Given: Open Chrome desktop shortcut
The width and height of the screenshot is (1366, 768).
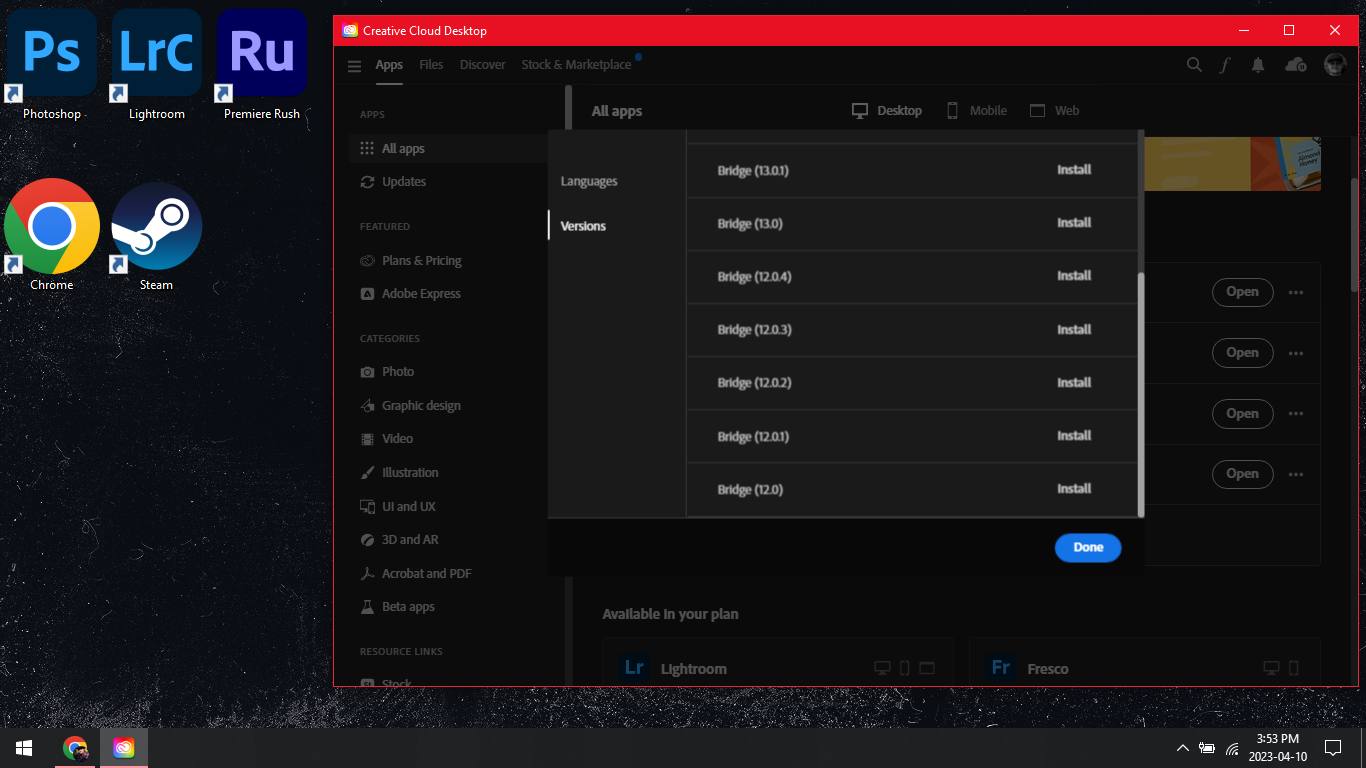Looking at the screenshot, I should 52,236.
